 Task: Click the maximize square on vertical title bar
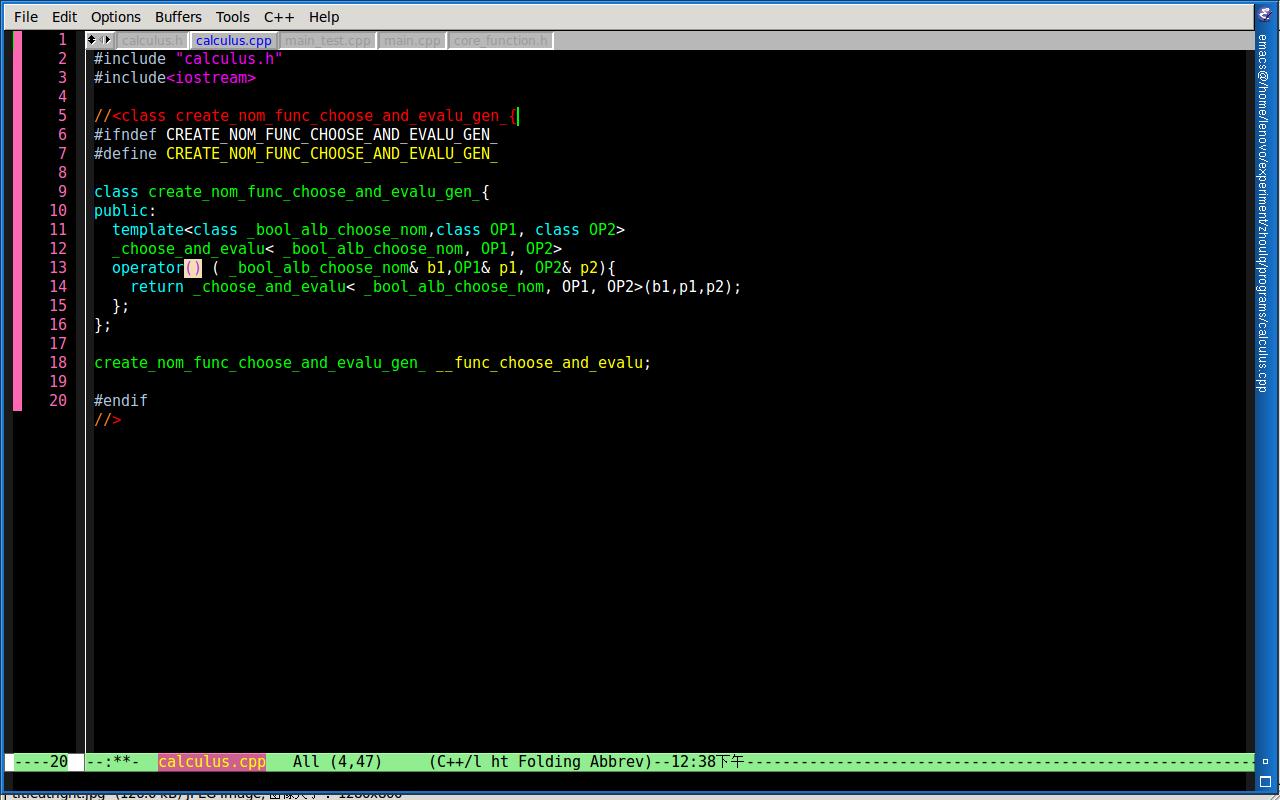(1265, 781)
